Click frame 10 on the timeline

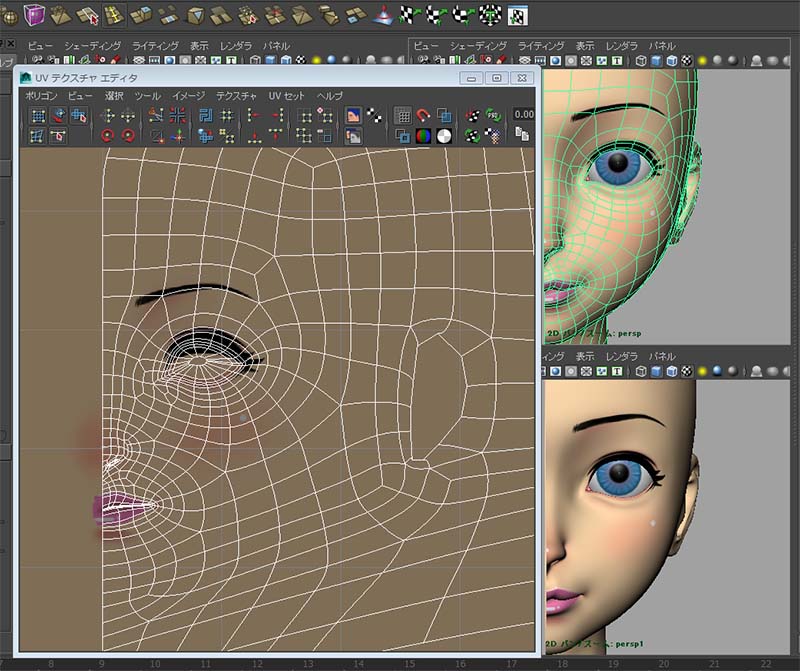155,663
